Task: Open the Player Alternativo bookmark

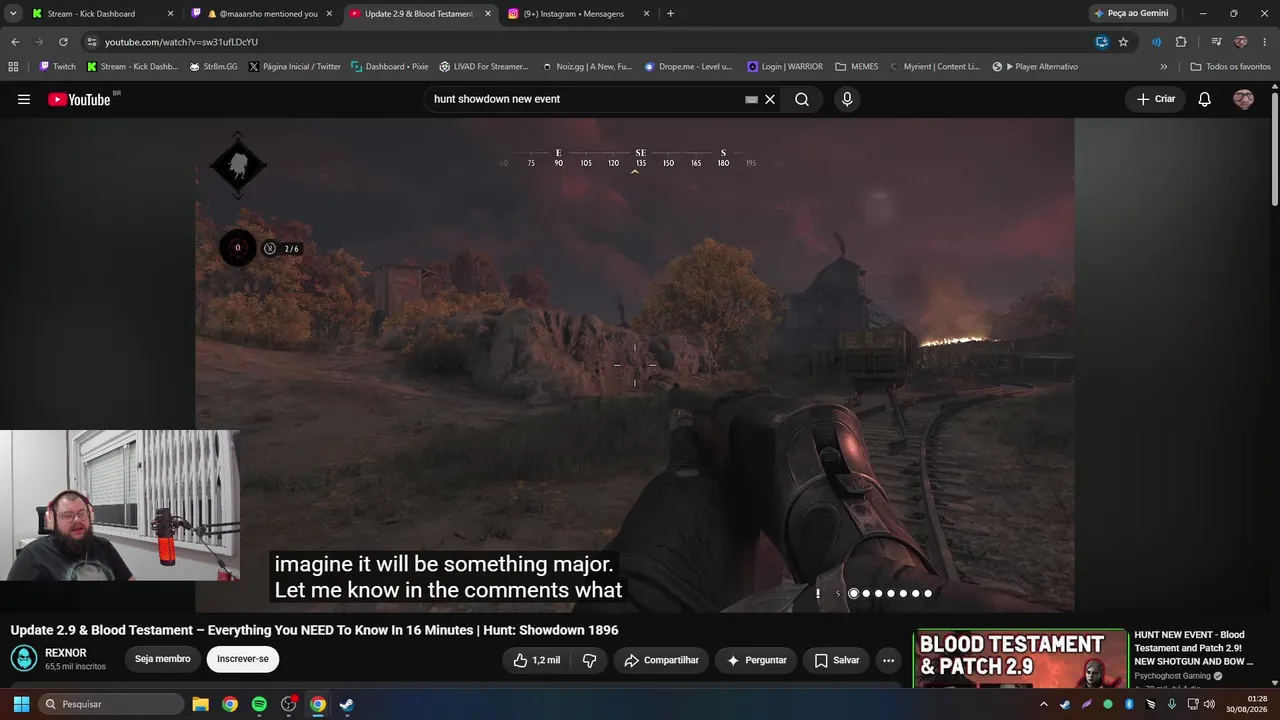Action: click(1035, 67)
